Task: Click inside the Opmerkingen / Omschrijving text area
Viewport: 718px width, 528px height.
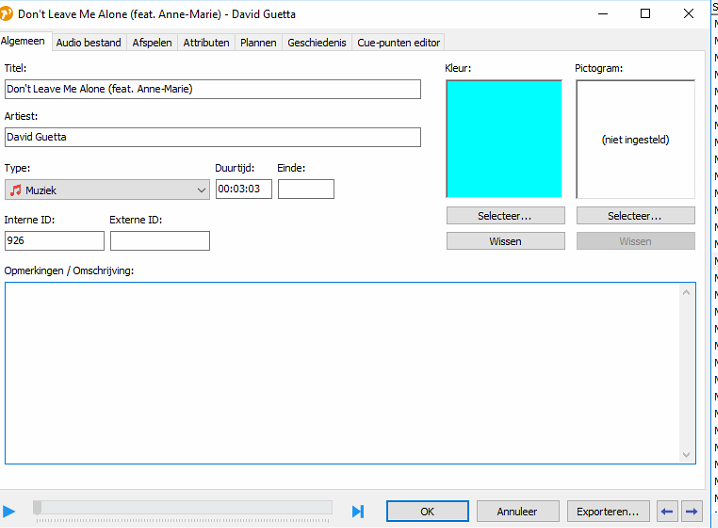Action: pyautogui.click(x=343, y=373)
